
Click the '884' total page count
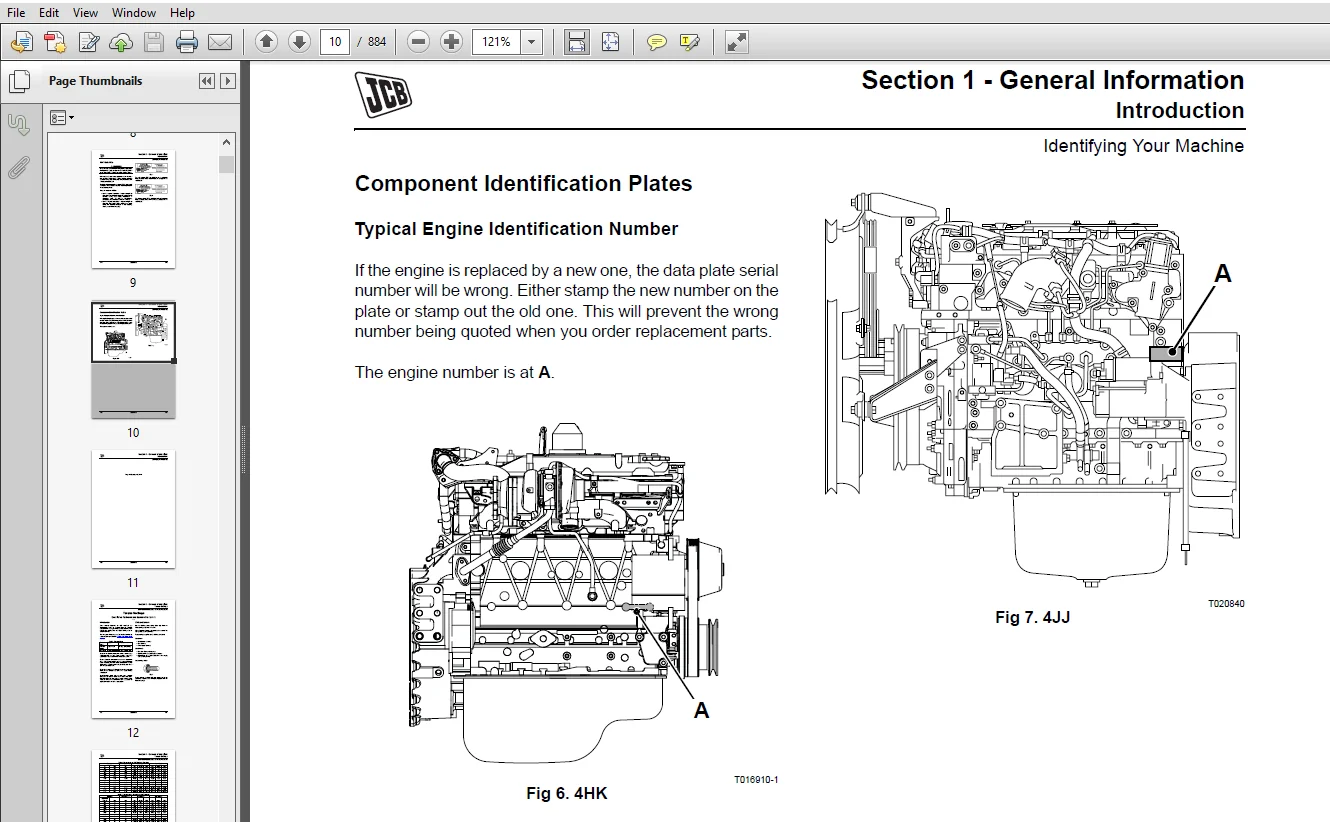pyautogui.click(x=377, y=42)
